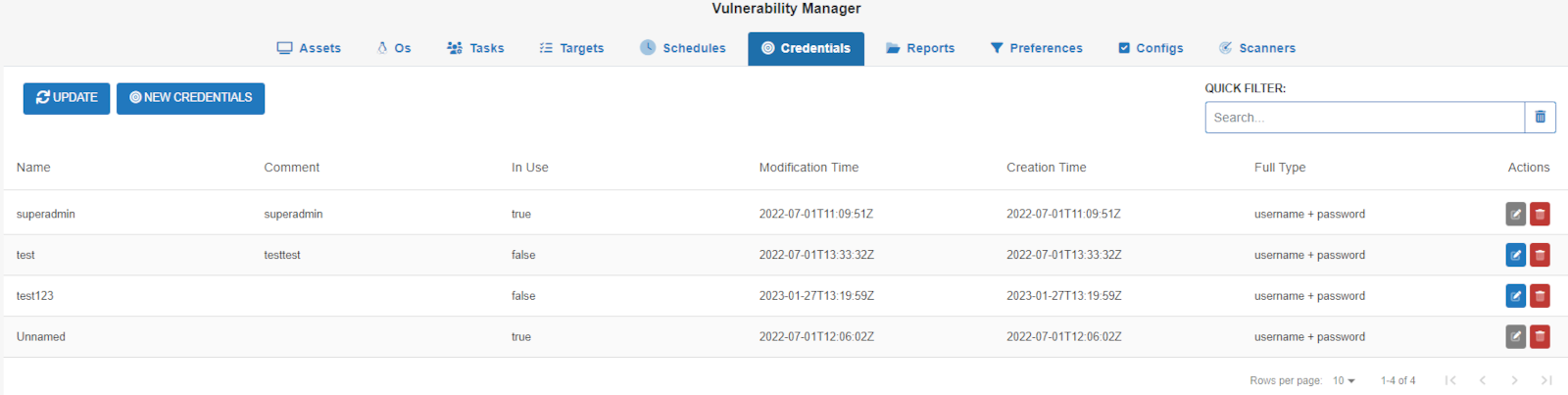Go to the Configs tab
This screenshot has height=395, width=1568.
[1151, 48]
